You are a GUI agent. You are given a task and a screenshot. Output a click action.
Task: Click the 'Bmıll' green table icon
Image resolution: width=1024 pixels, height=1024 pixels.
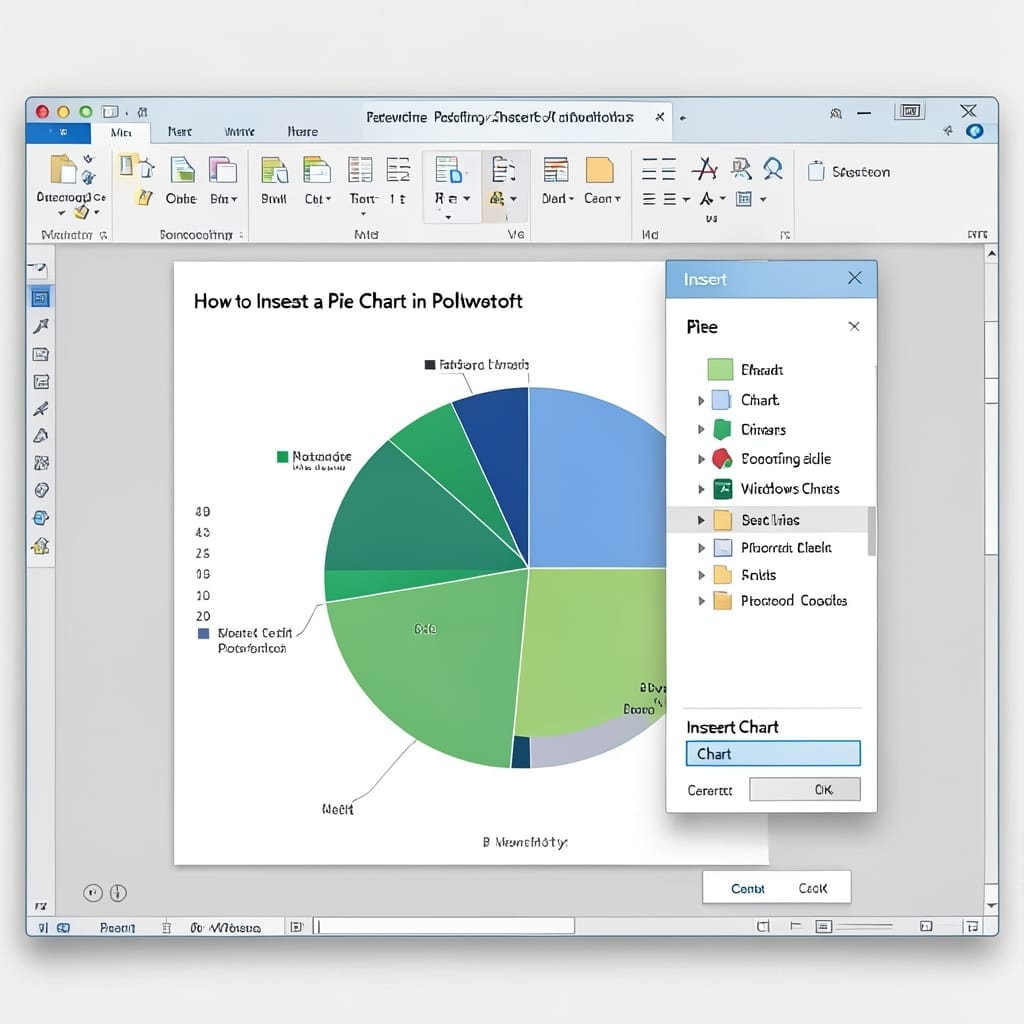[x=274, y=170]
